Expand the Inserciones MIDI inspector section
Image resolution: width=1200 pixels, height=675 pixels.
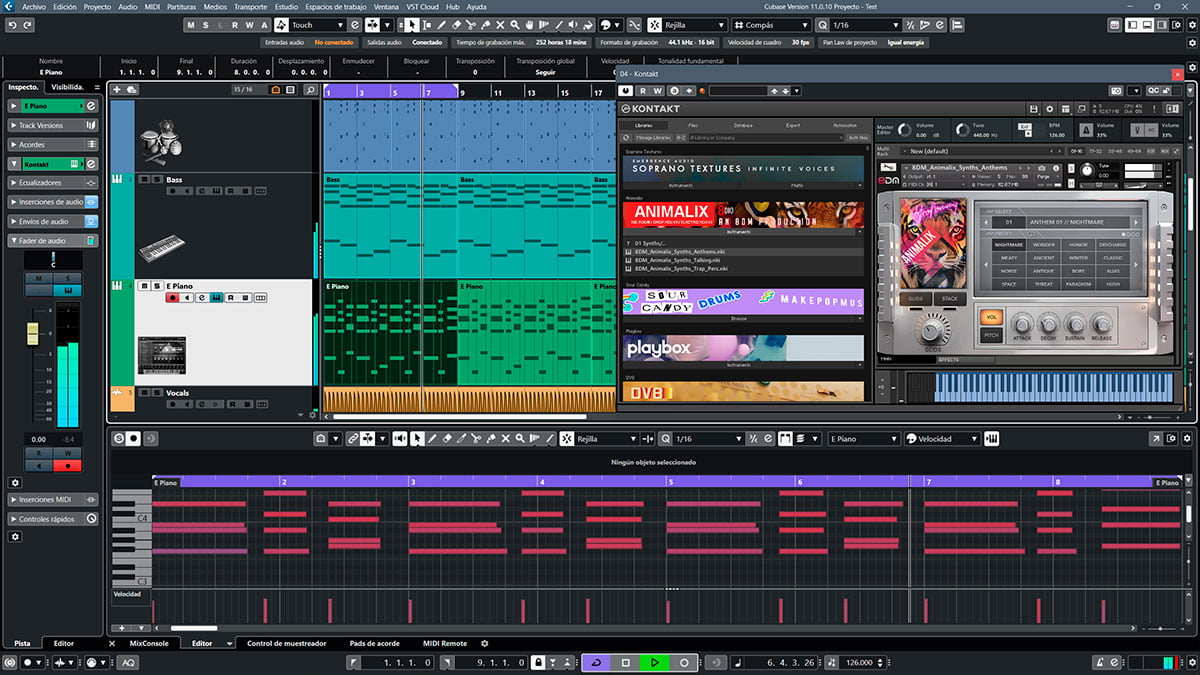coord(54,499)
